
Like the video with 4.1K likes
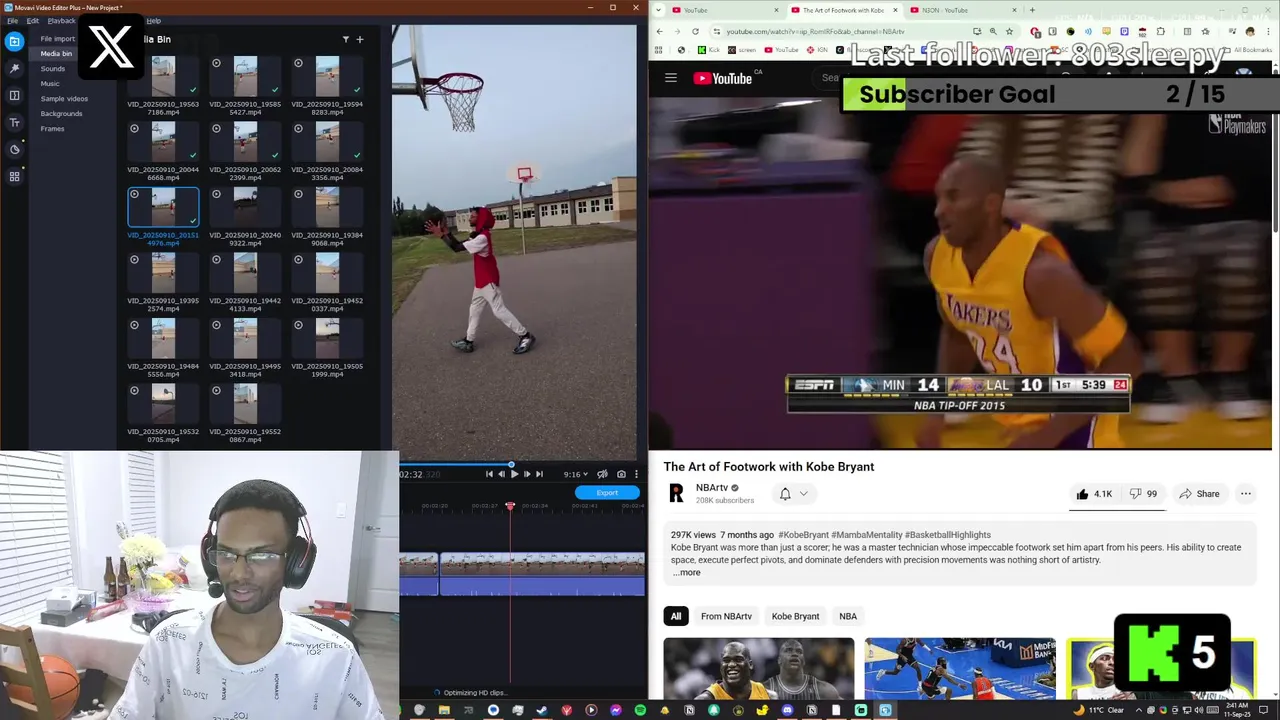(1094, 494)
